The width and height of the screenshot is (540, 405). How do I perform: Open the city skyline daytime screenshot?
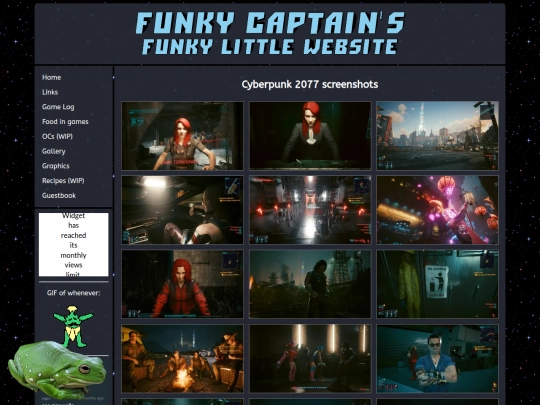[437, 135]
